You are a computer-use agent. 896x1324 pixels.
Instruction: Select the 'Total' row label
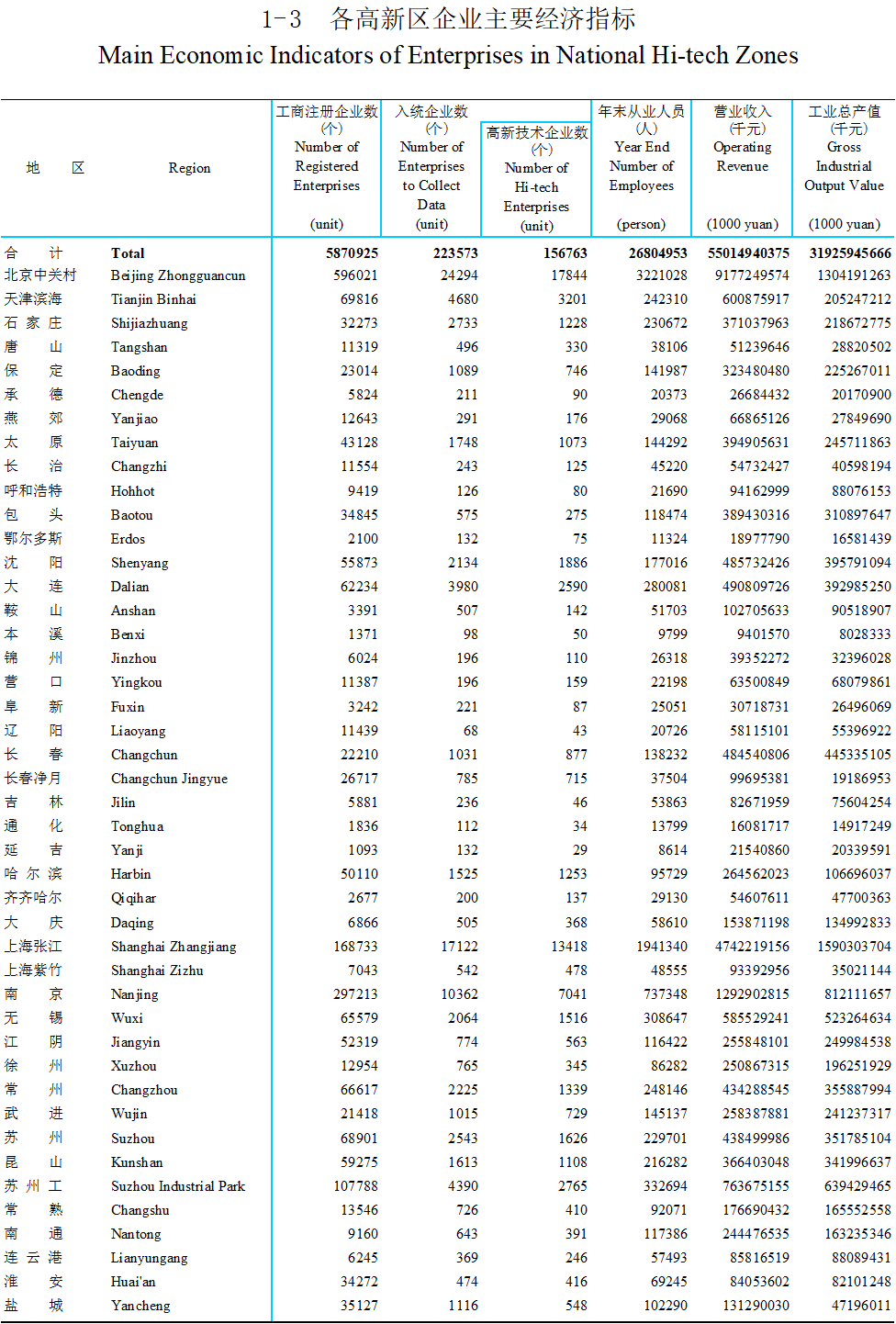tap(128, 253)
